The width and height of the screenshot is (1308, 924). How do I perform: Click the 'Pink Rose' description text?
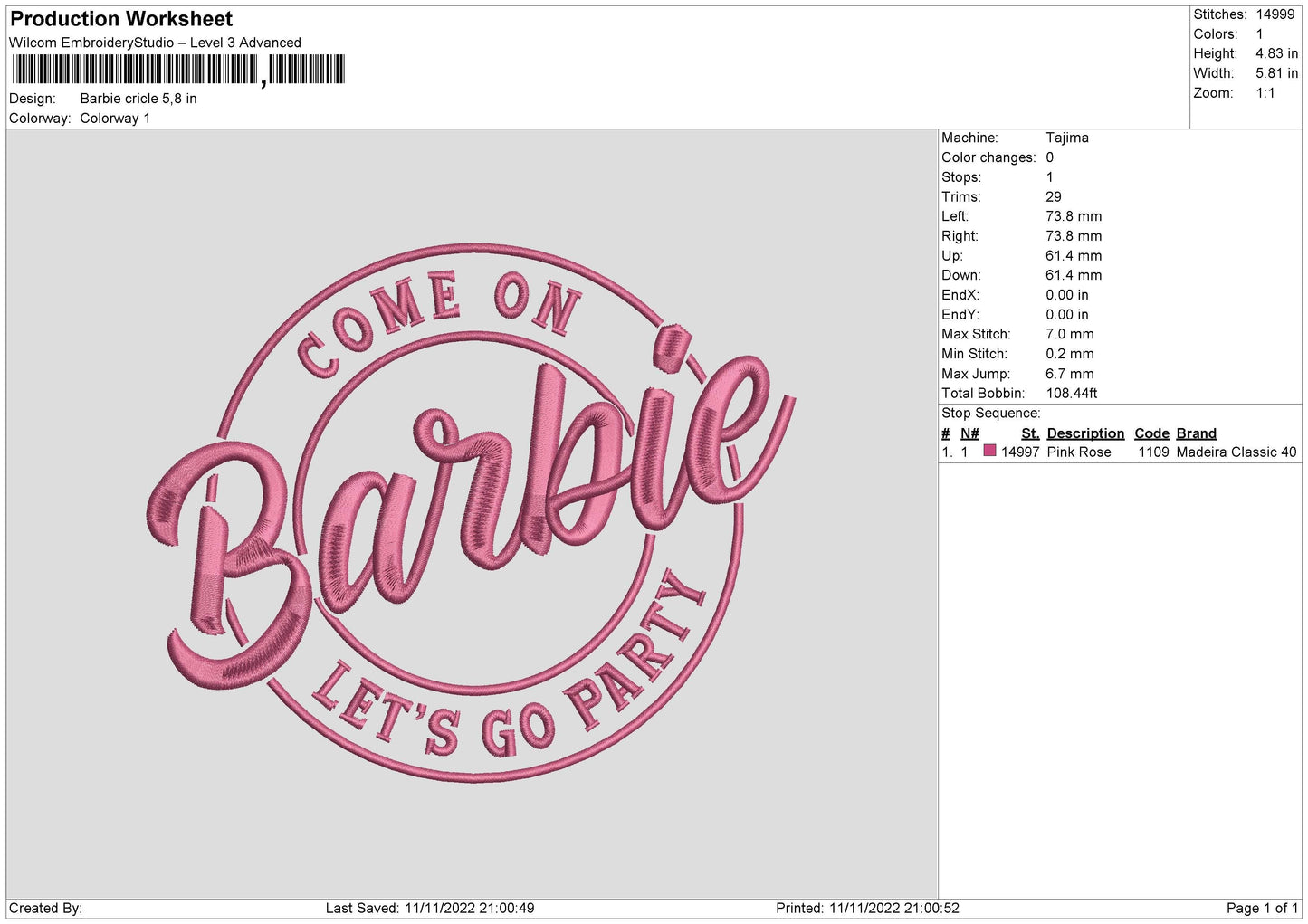tap(1079, 452)
